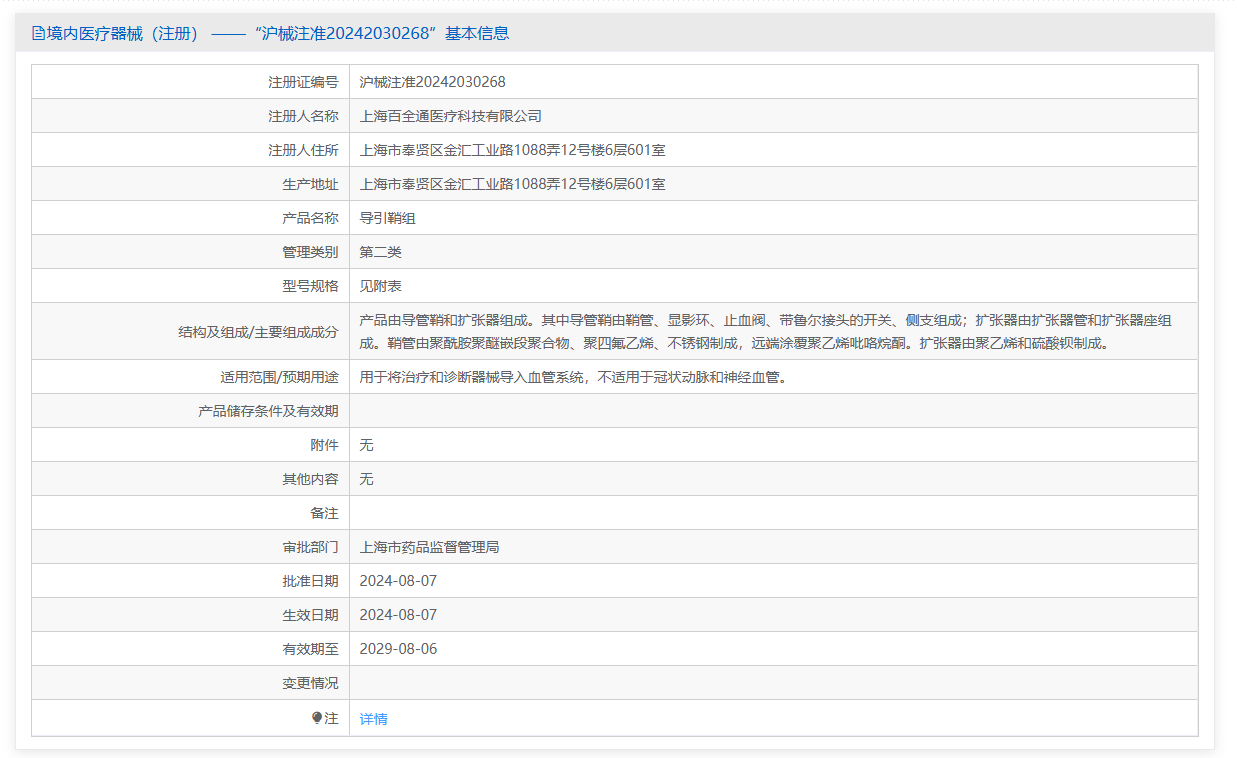
Task: Click the 2024-08-07 value in 生效日期 row
Action: 398,615
